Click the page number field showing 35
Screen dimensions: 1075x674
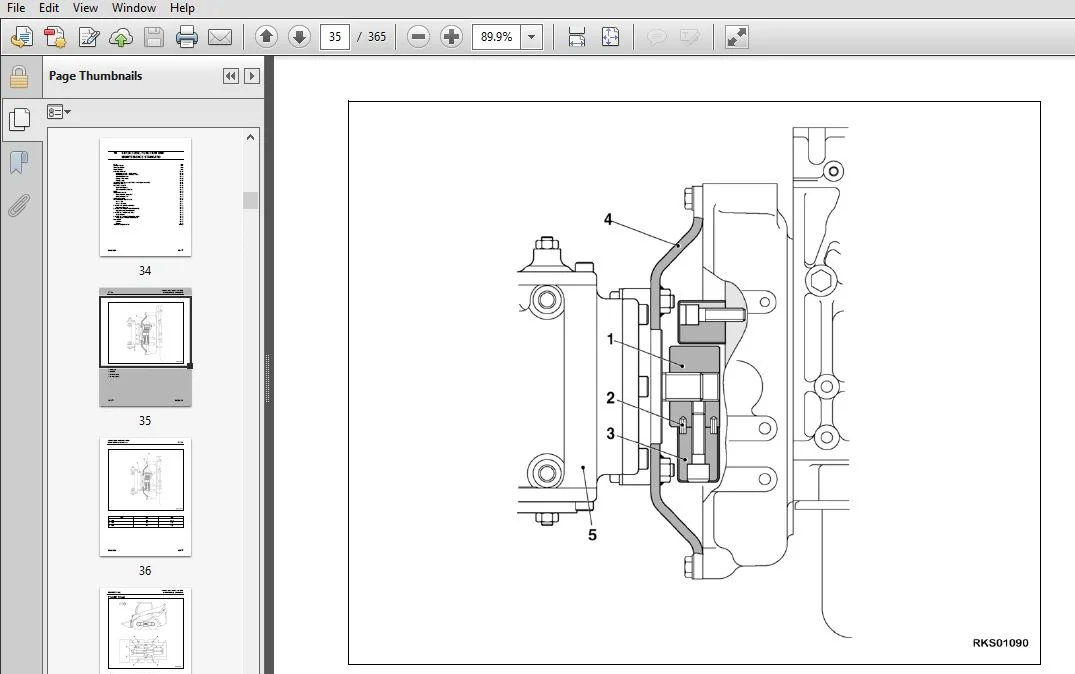click(335, 36)
